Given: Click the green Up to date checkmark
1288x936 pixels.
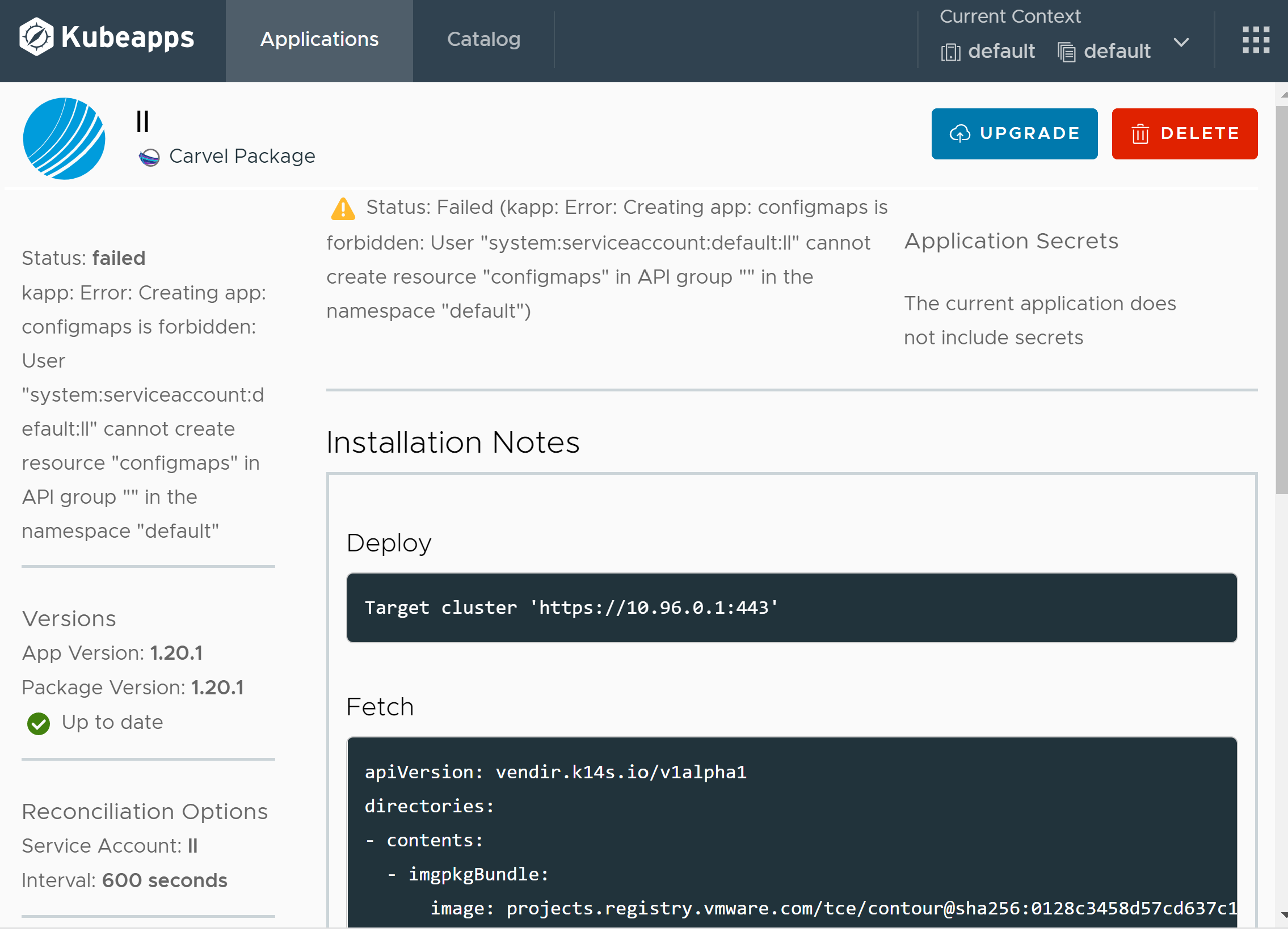Looking at the screenshot, I should [x=38, y=723].
